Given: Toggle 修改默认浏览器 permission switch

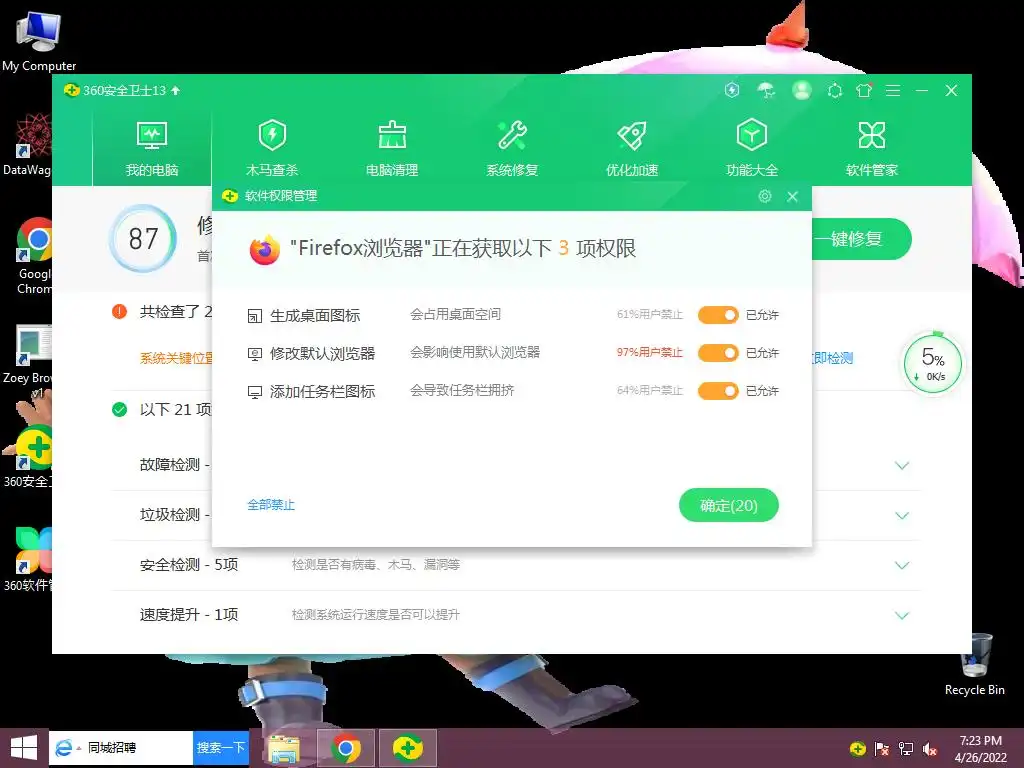Looking at the screenshot, I should pyautogui.click(x=718, y=353).
